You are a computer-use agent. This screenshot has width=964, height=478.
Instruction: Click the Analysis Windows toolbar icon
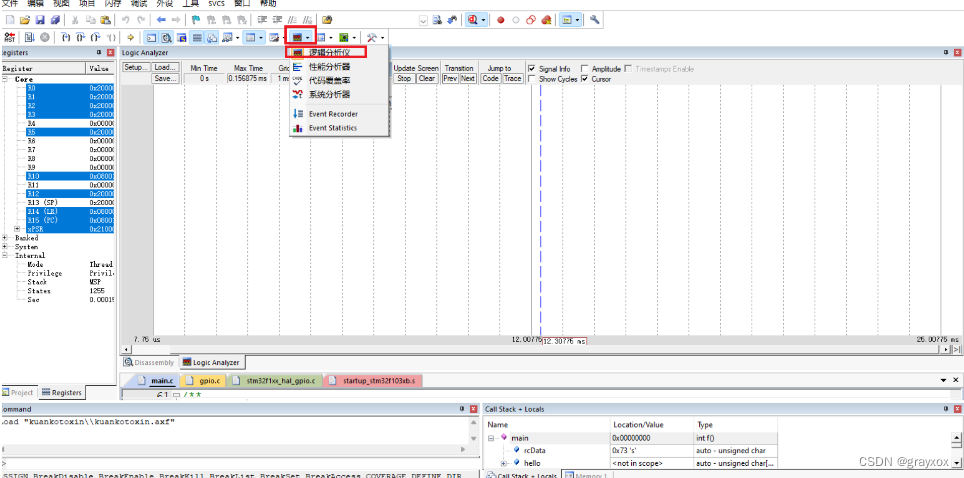click(x=298, y=38)
